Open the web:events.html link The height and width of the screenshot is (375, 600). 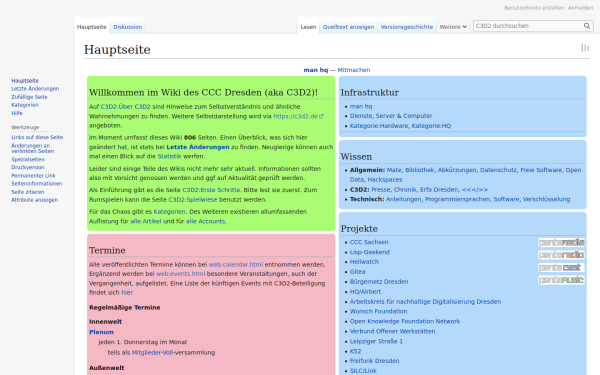click(181, 274)
